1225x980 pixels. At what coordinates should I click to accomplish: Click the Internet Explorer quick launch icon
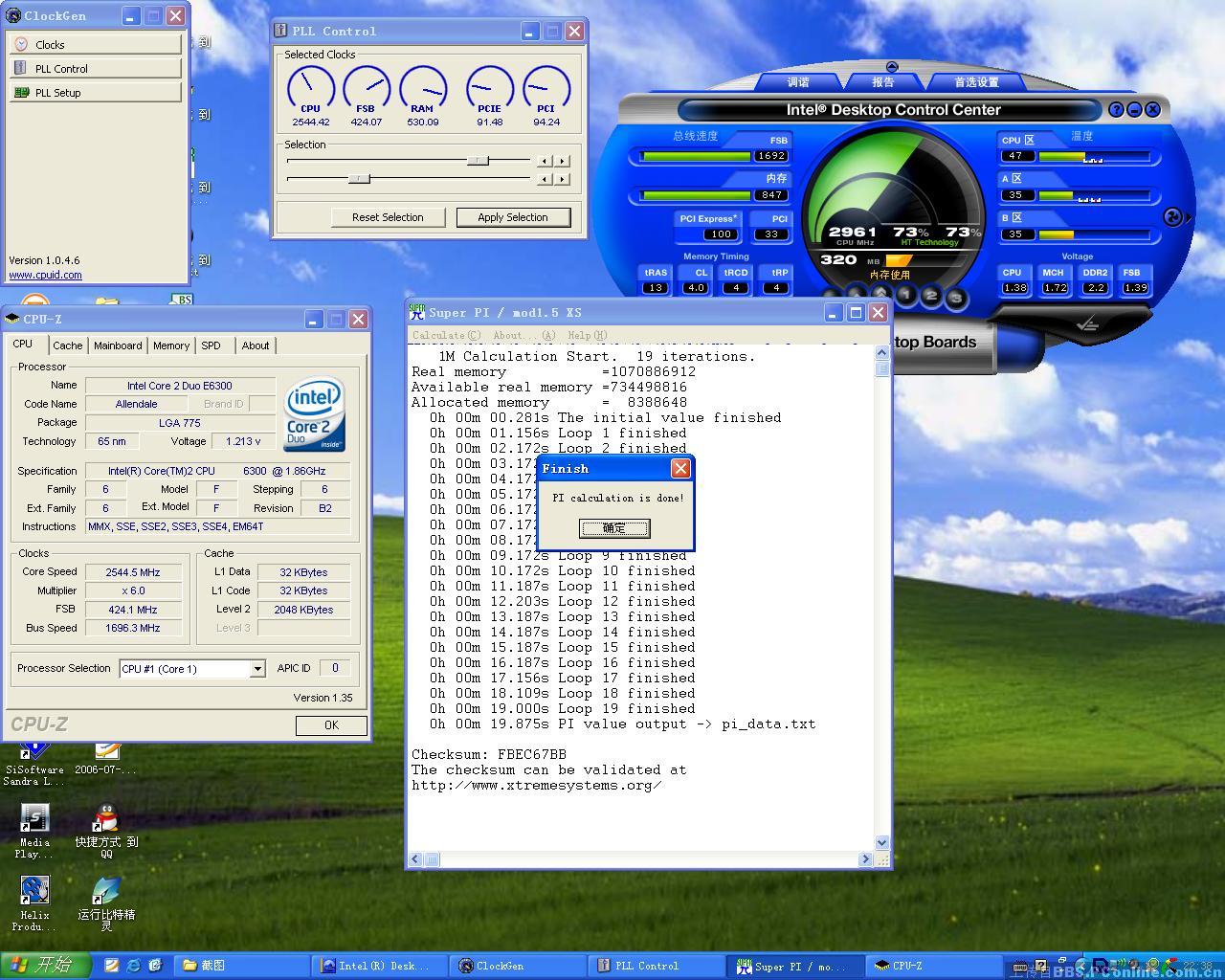(133, 966)
